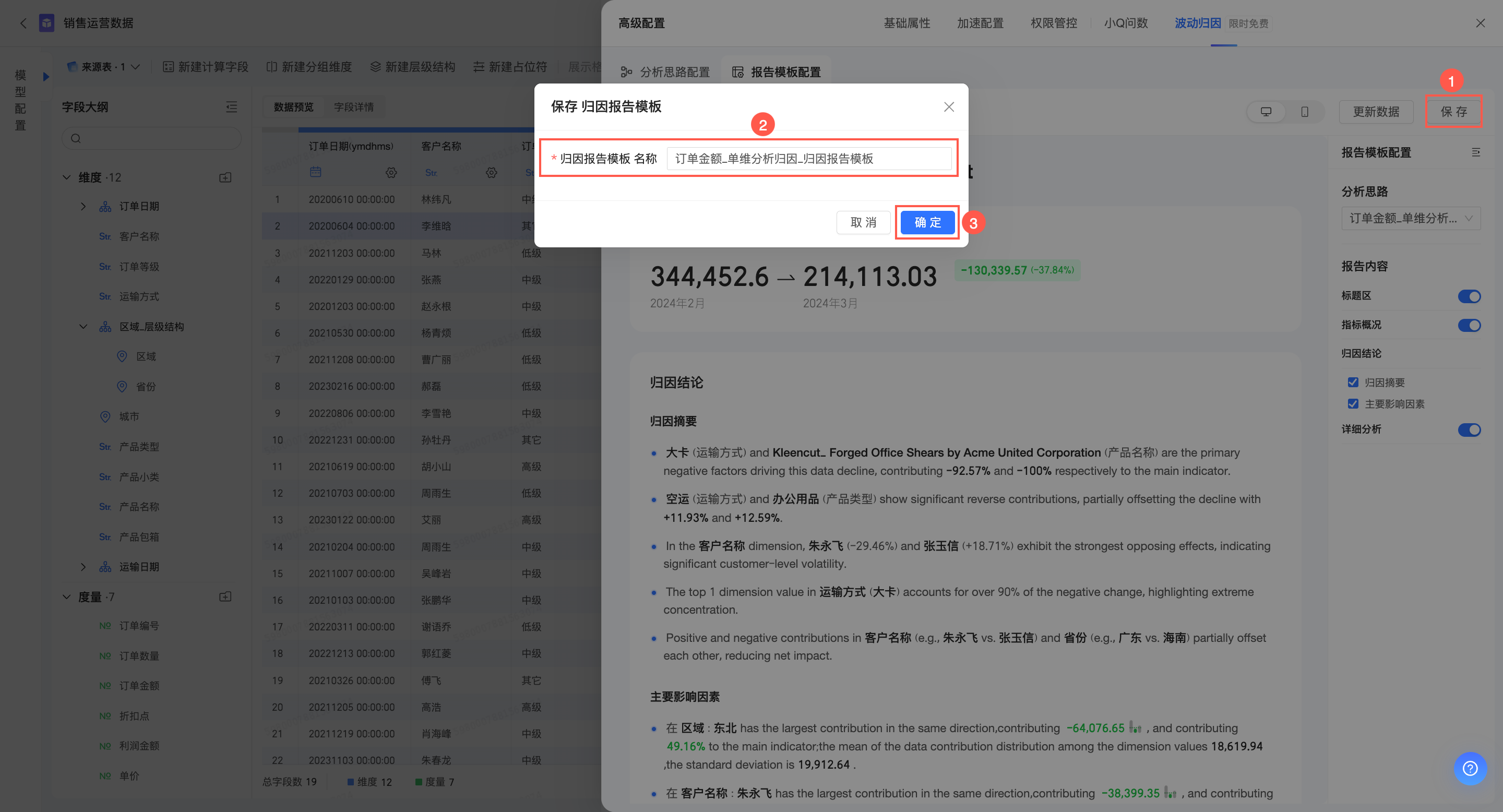Collapse the 度量 7 section
Viewport: 1503px width, 812px height.
click(x=66, y=597)
